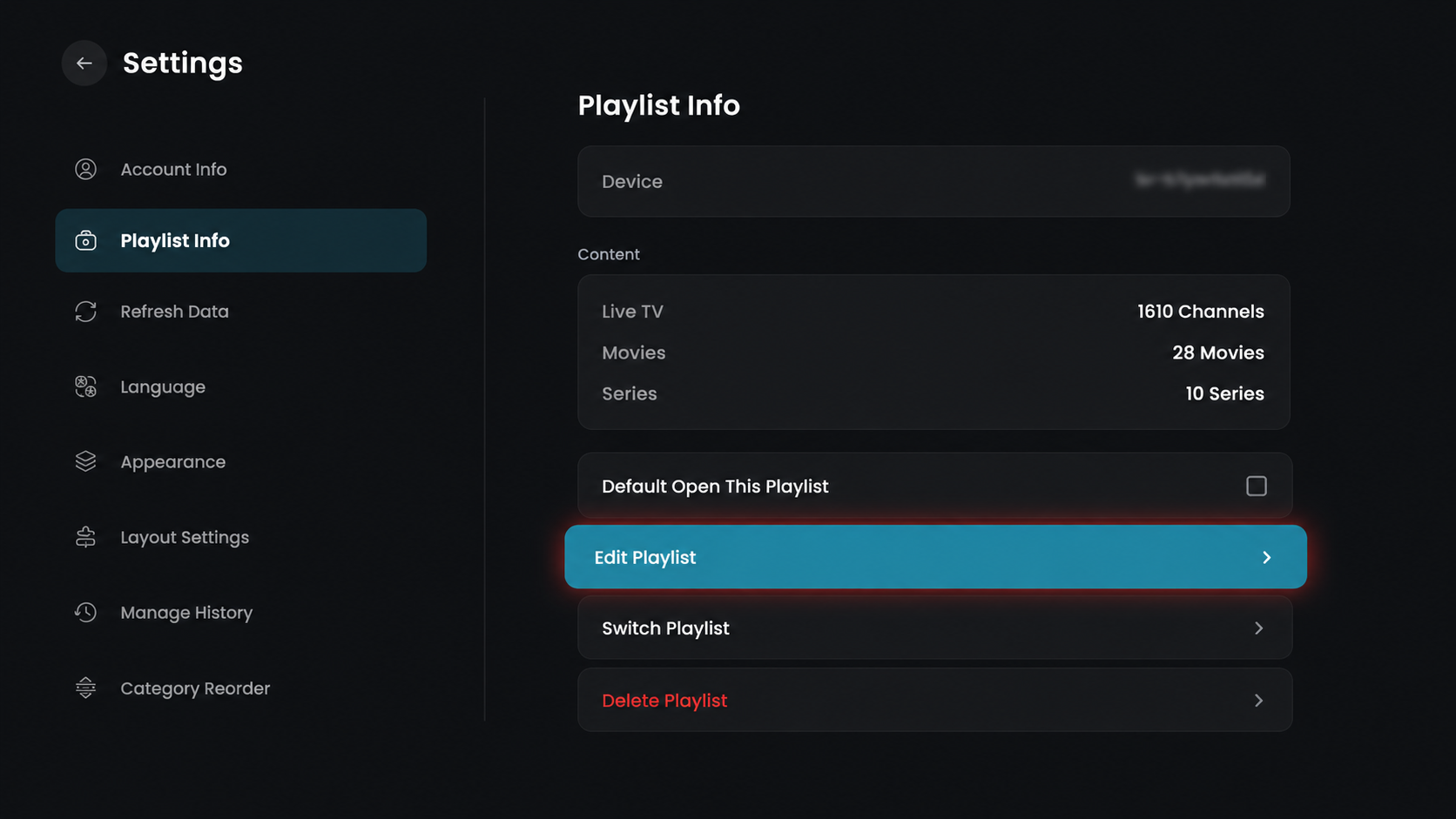Click the Appearance layers icon

[x=85, y=461]
